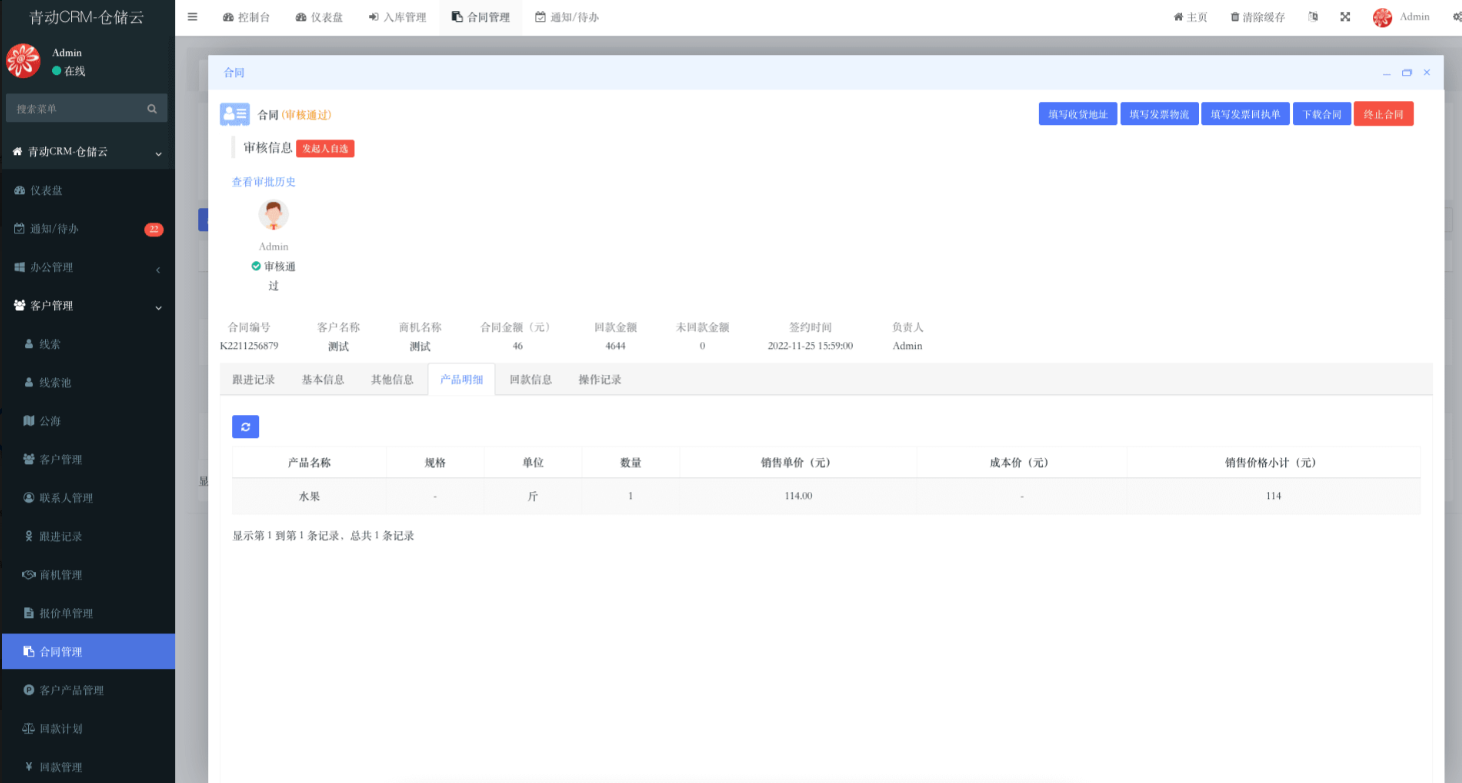Image resolution: width=1462 pixels, height=783 pixels.
Task: Click the fullscreen icon in the top bar
Action: tap(1345, 17)
